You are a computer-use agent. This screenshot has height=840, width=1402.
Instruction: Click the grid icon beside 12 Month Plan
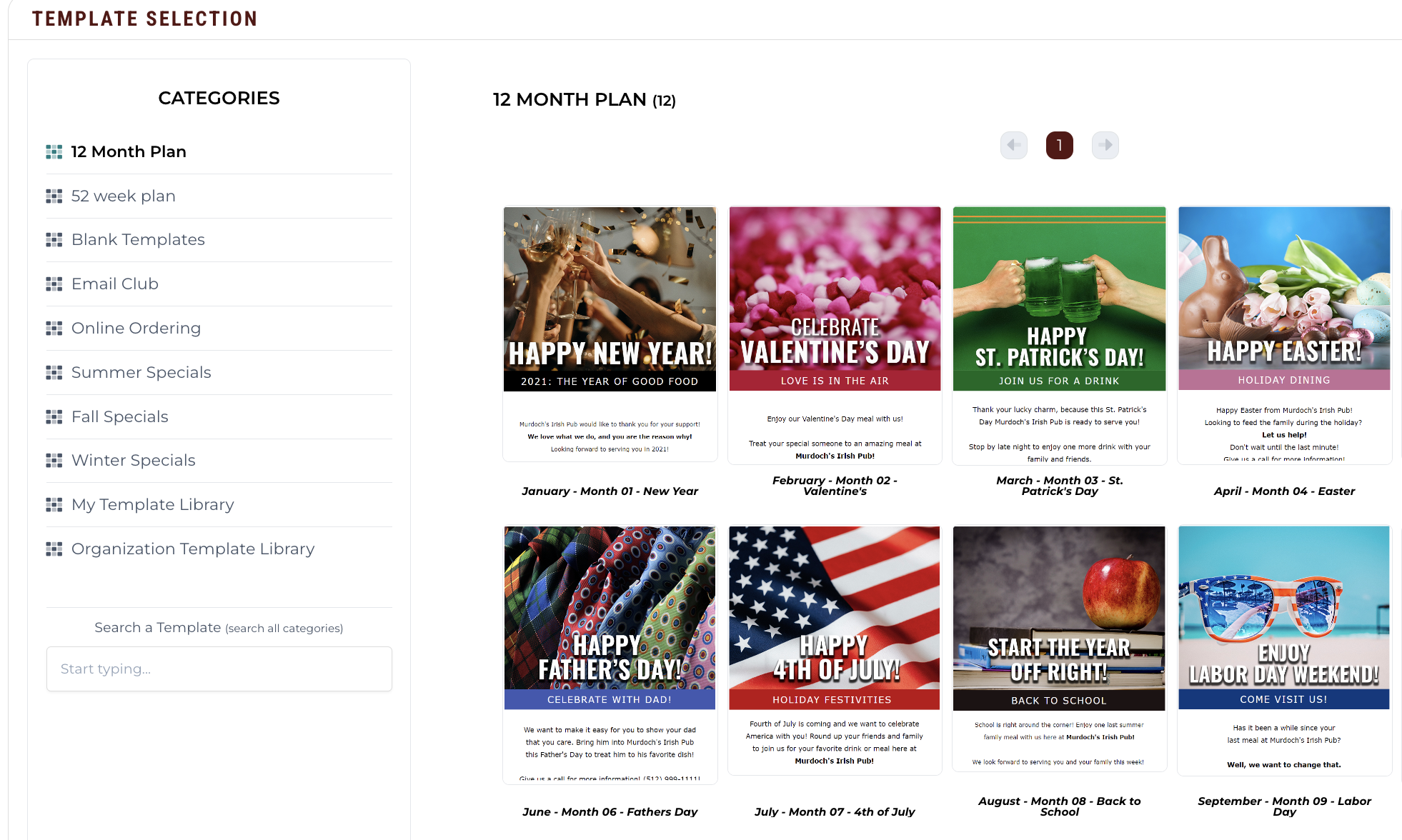click(54, 151)
